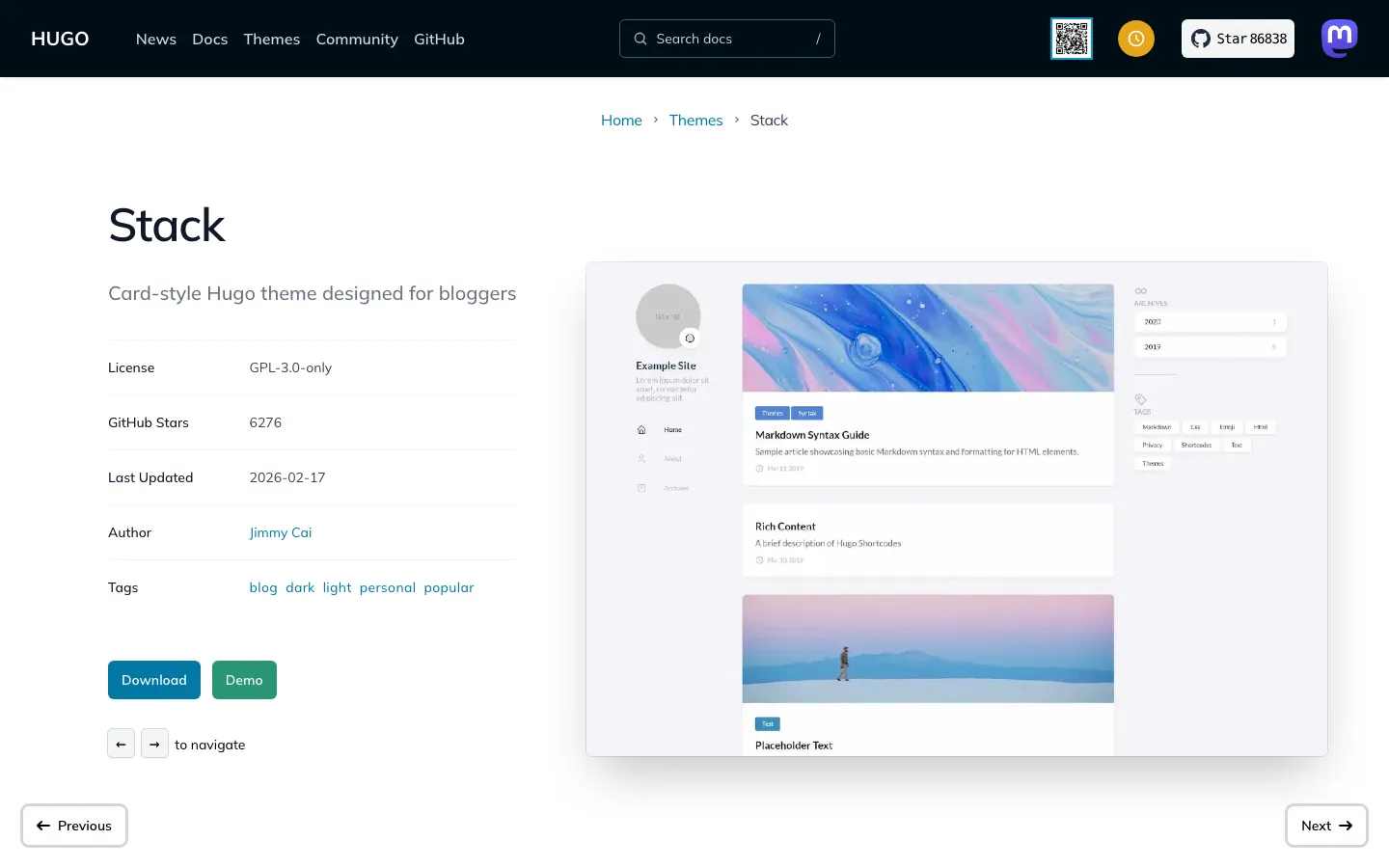Go to Home breadcrumb link

point(621,120)
